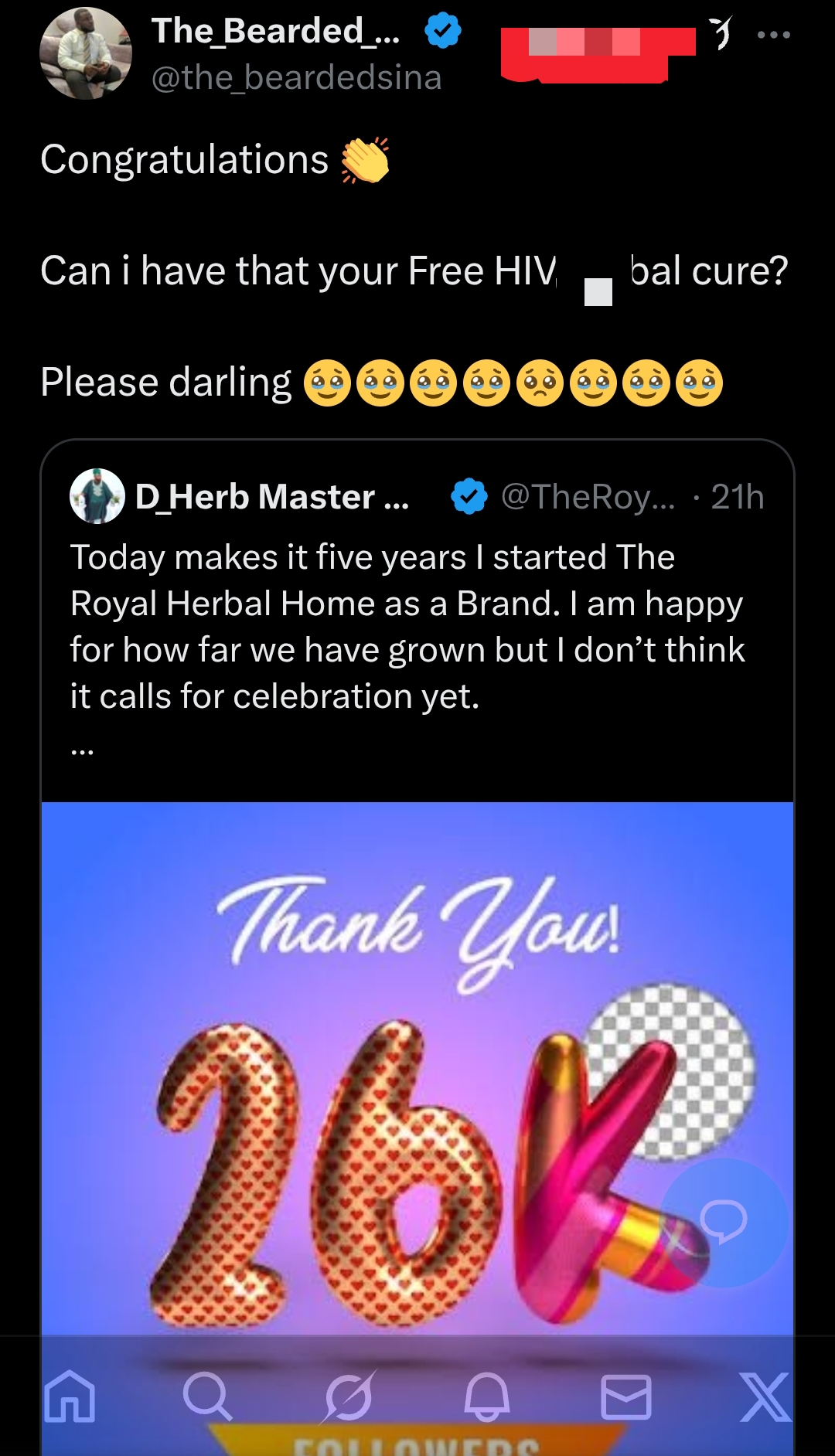The image size is (835, 1456).
Task: Open the three-dot more options menu
Action: tap(774, 35)
